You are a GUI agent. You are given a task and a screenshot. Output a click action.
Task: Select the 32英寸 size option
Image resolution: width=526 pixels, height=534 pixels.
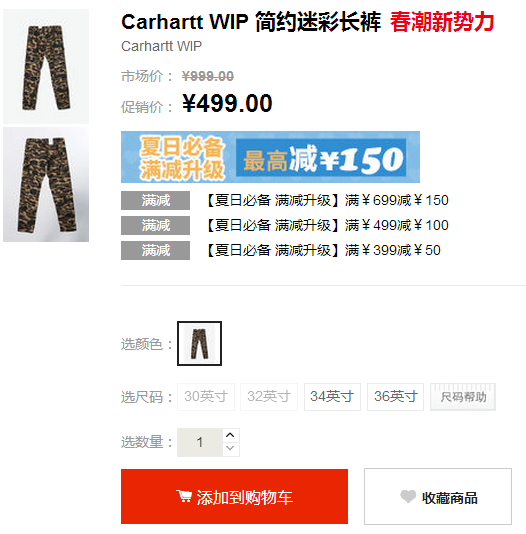(269, 397)
